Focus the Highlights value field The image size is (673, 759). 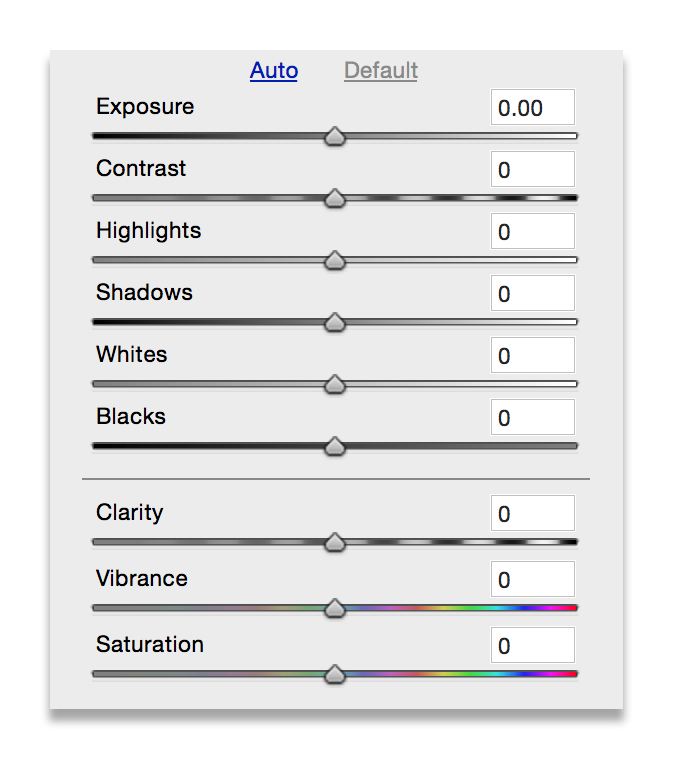532,232
